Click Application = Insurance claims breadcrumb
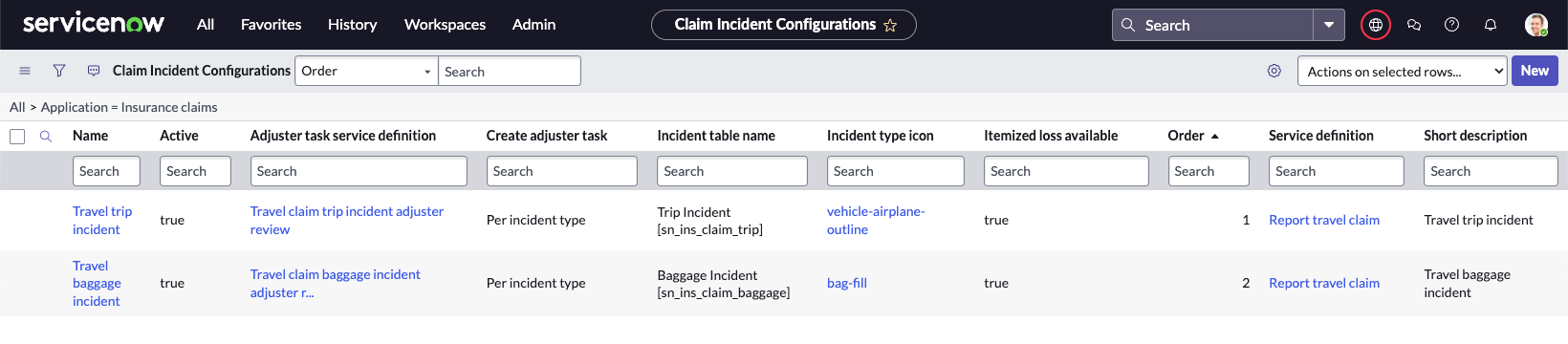 click(x=129, y=107)
